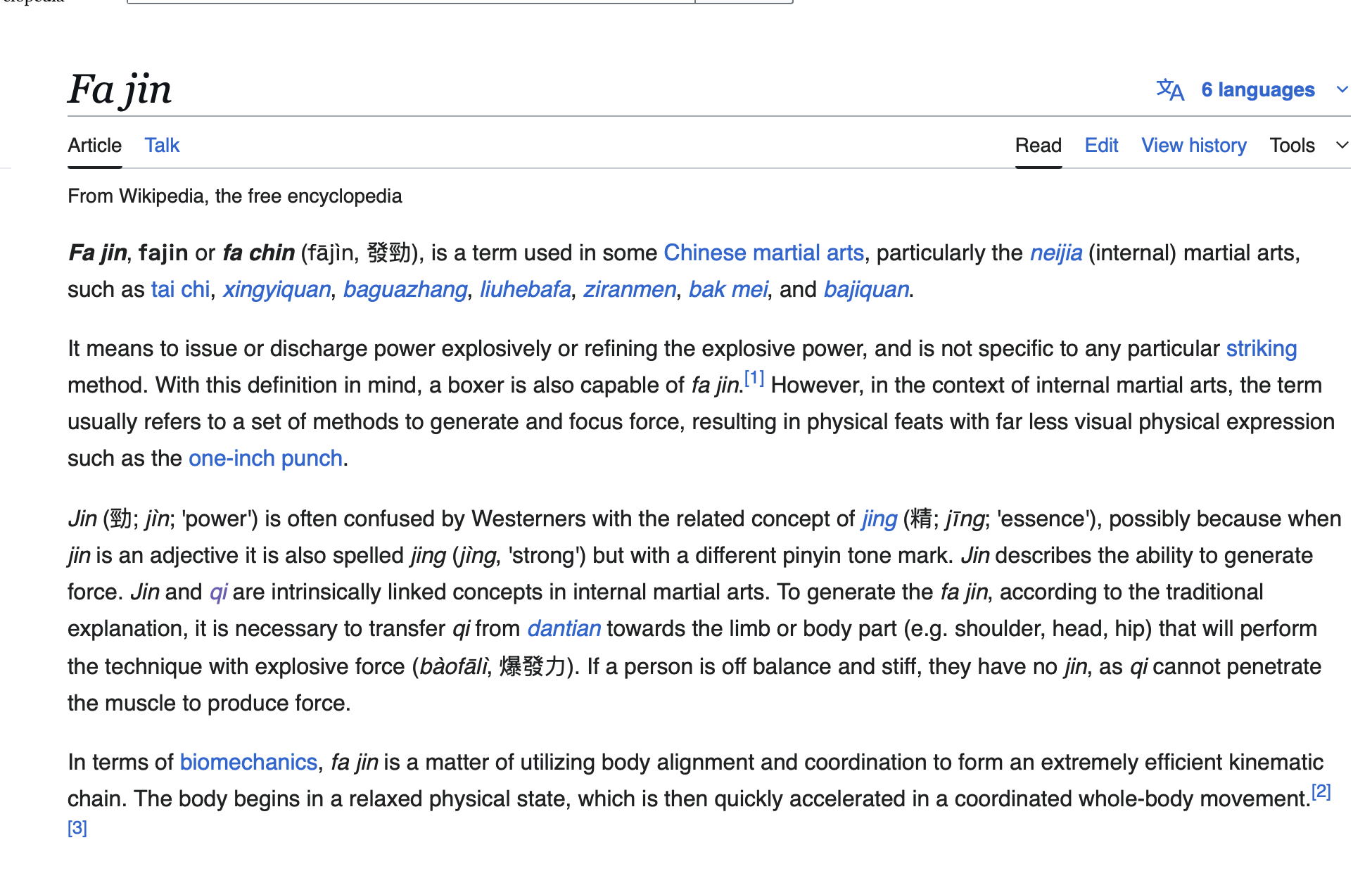Switch to the Article tab

(x=94, y=145)
